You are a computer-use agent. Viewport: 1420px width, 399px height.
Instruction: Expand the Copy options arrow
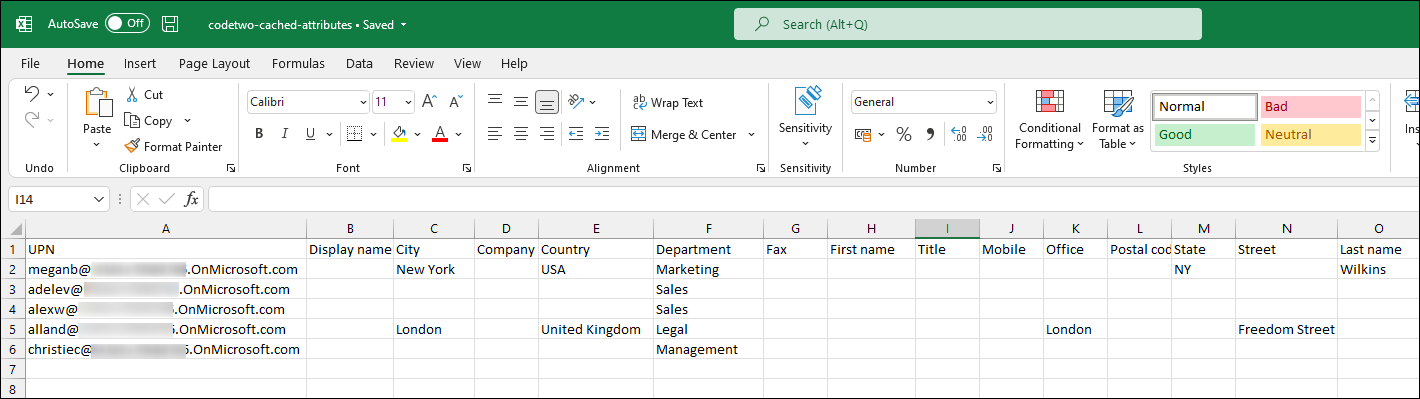(x=187, y=121)
